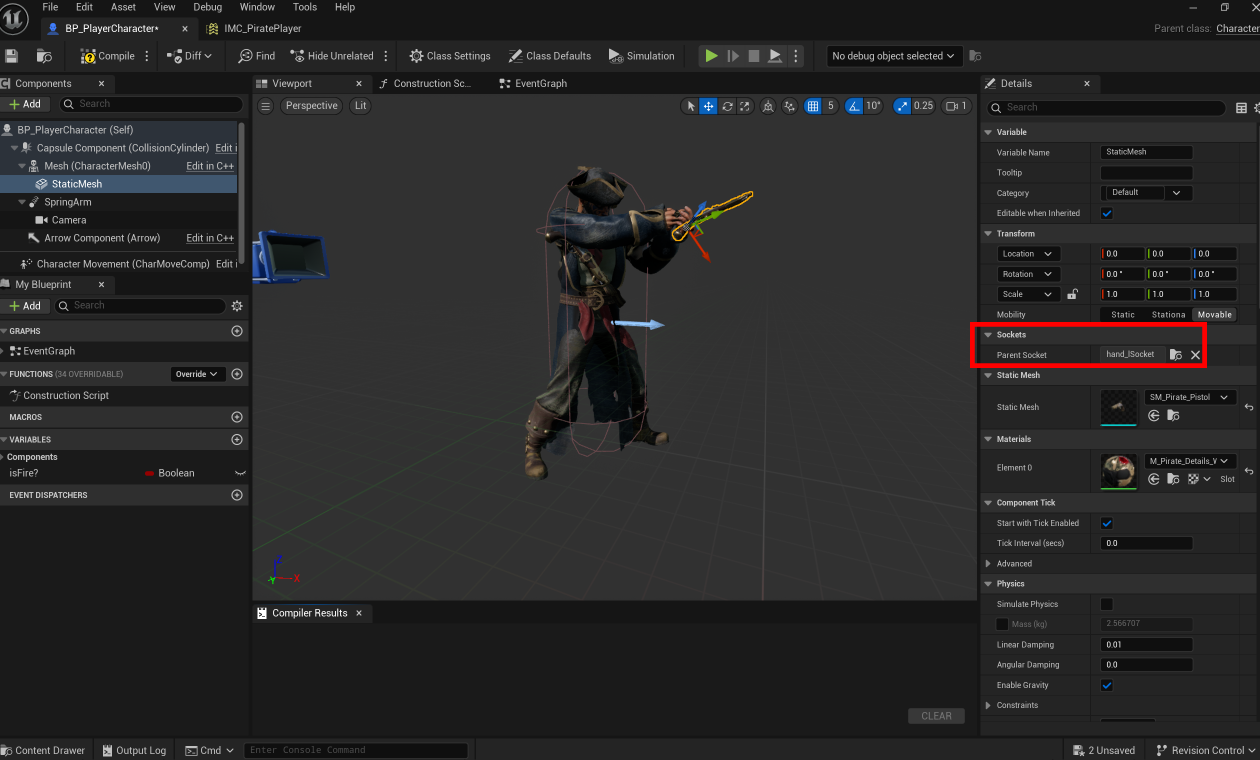
Task: Open Class Defaults
Action: pyautogui.click(x=549, y=56)
